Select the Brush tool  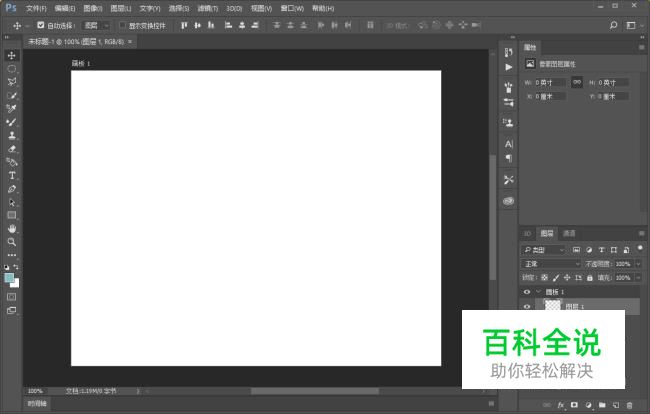pos(12,122)
